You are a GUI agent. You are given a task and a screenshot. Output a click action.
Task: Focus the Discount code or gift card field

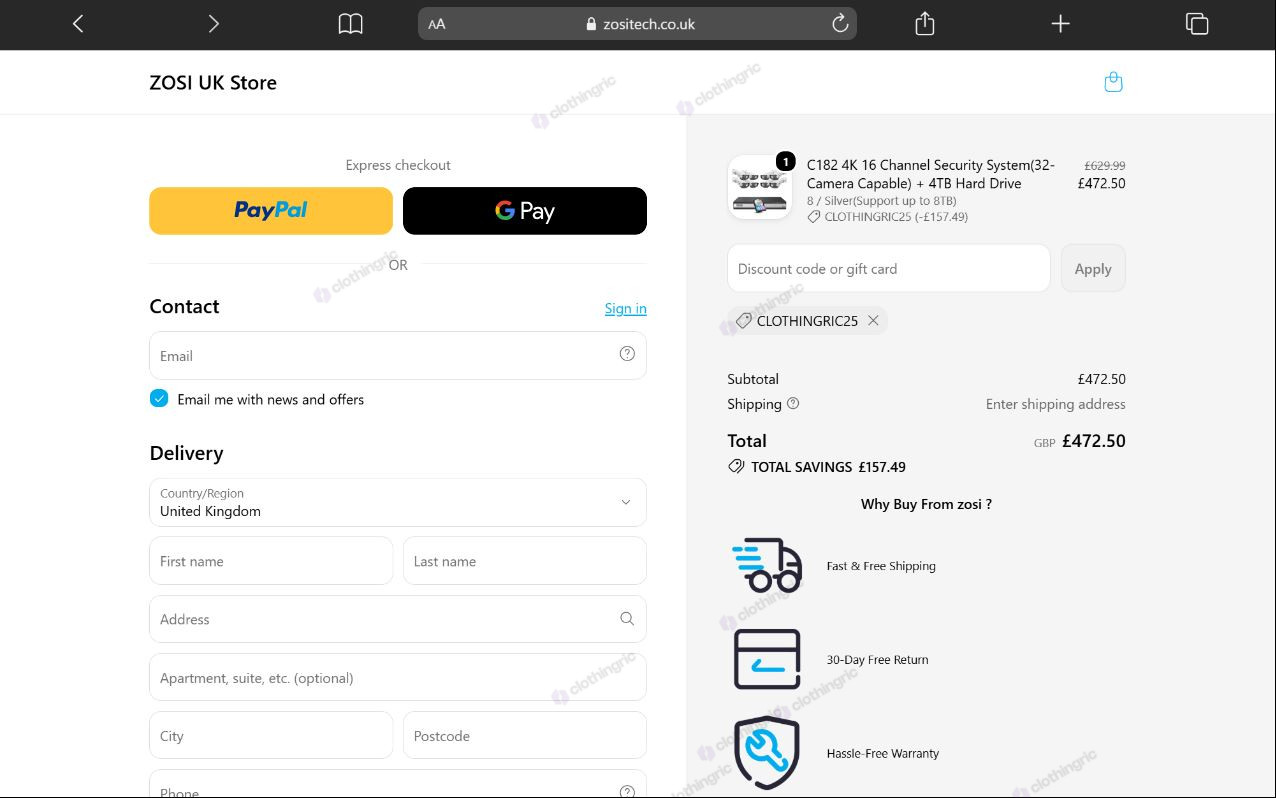coord(889,269)
